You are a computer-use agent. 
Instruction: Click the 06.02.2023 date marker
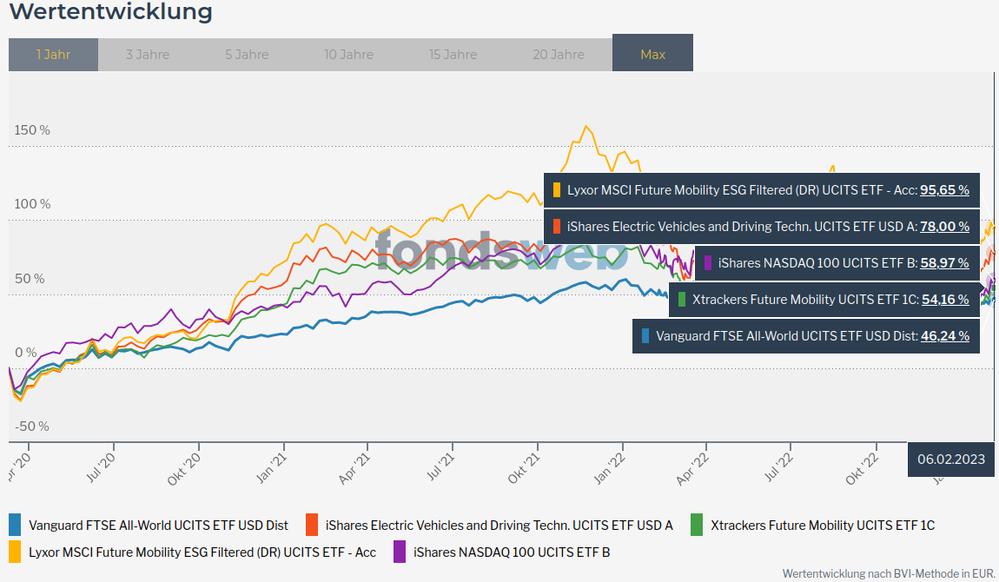coord(952,459)
